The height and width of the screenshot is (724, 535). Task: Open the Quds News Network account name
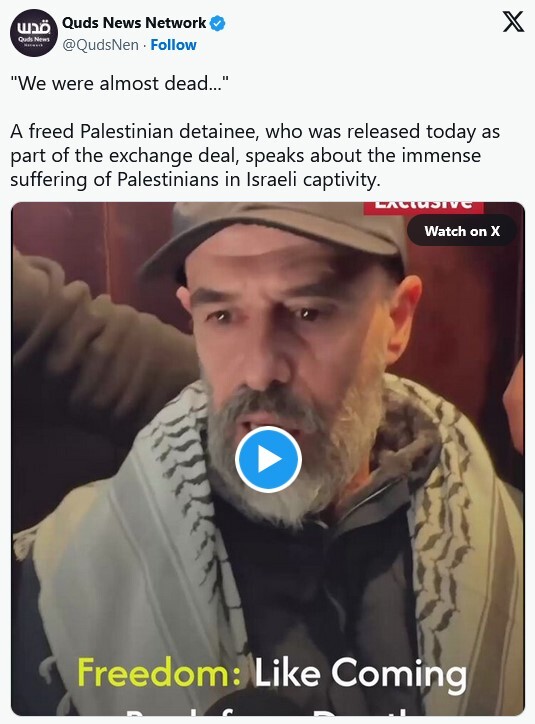134,23
